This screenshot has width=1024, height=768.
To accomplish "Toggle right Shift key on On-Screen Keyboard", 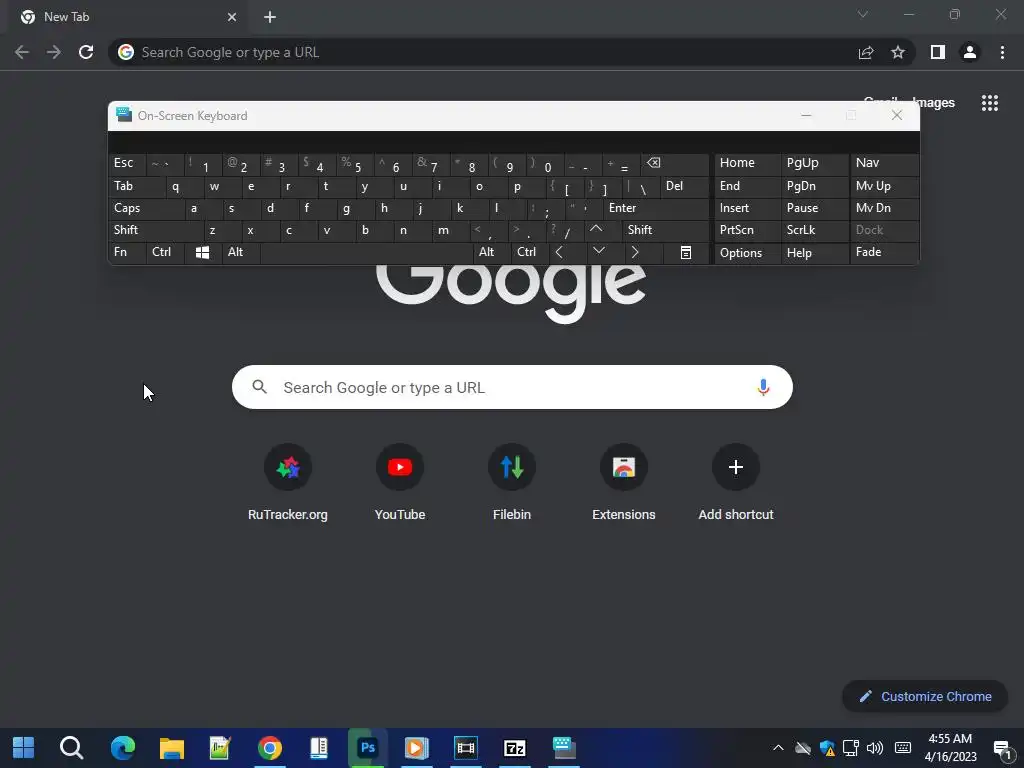I will click(665, 230).
